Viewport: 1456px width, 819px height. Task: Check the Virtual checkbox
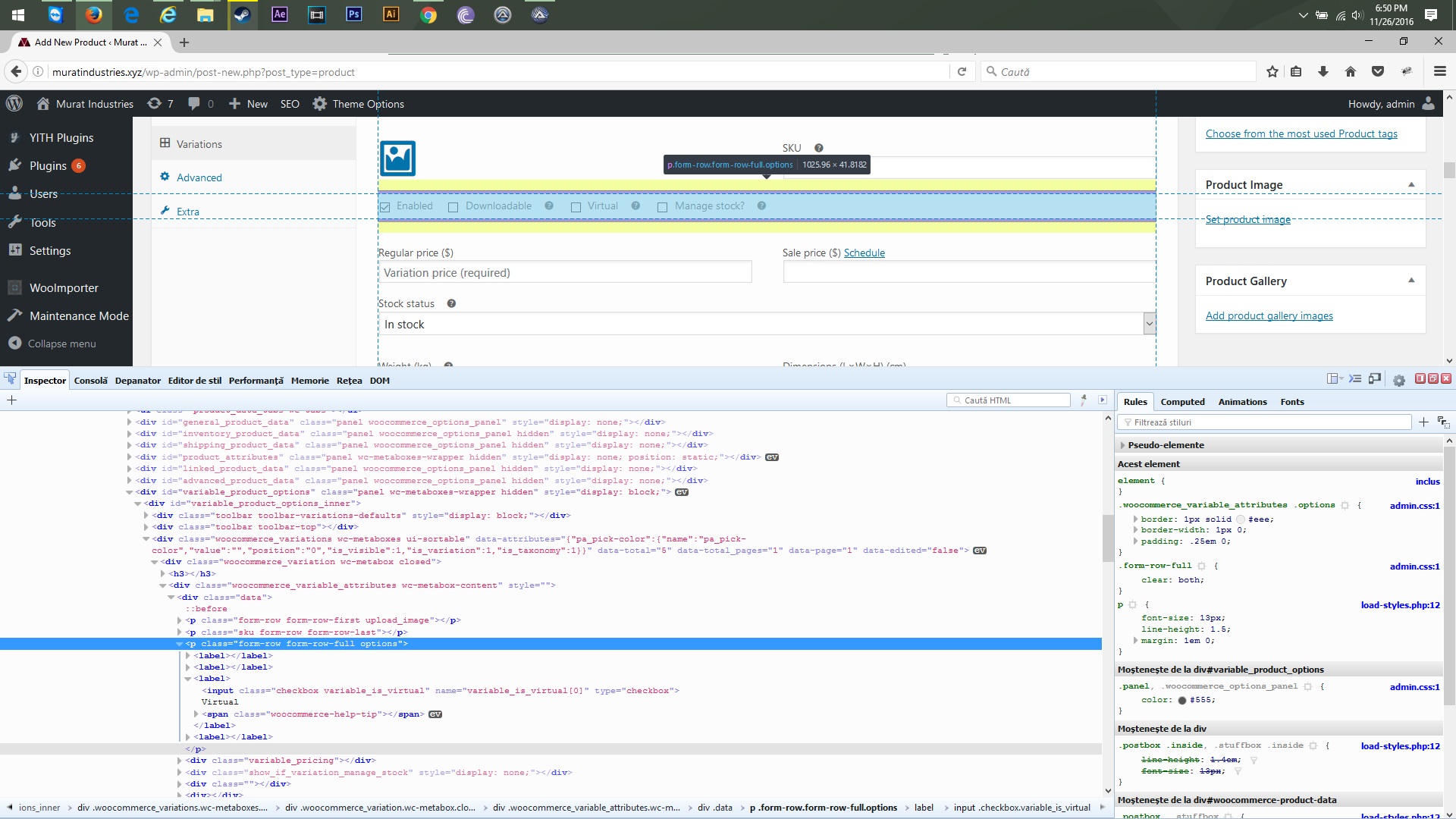[x=576, y=207]
